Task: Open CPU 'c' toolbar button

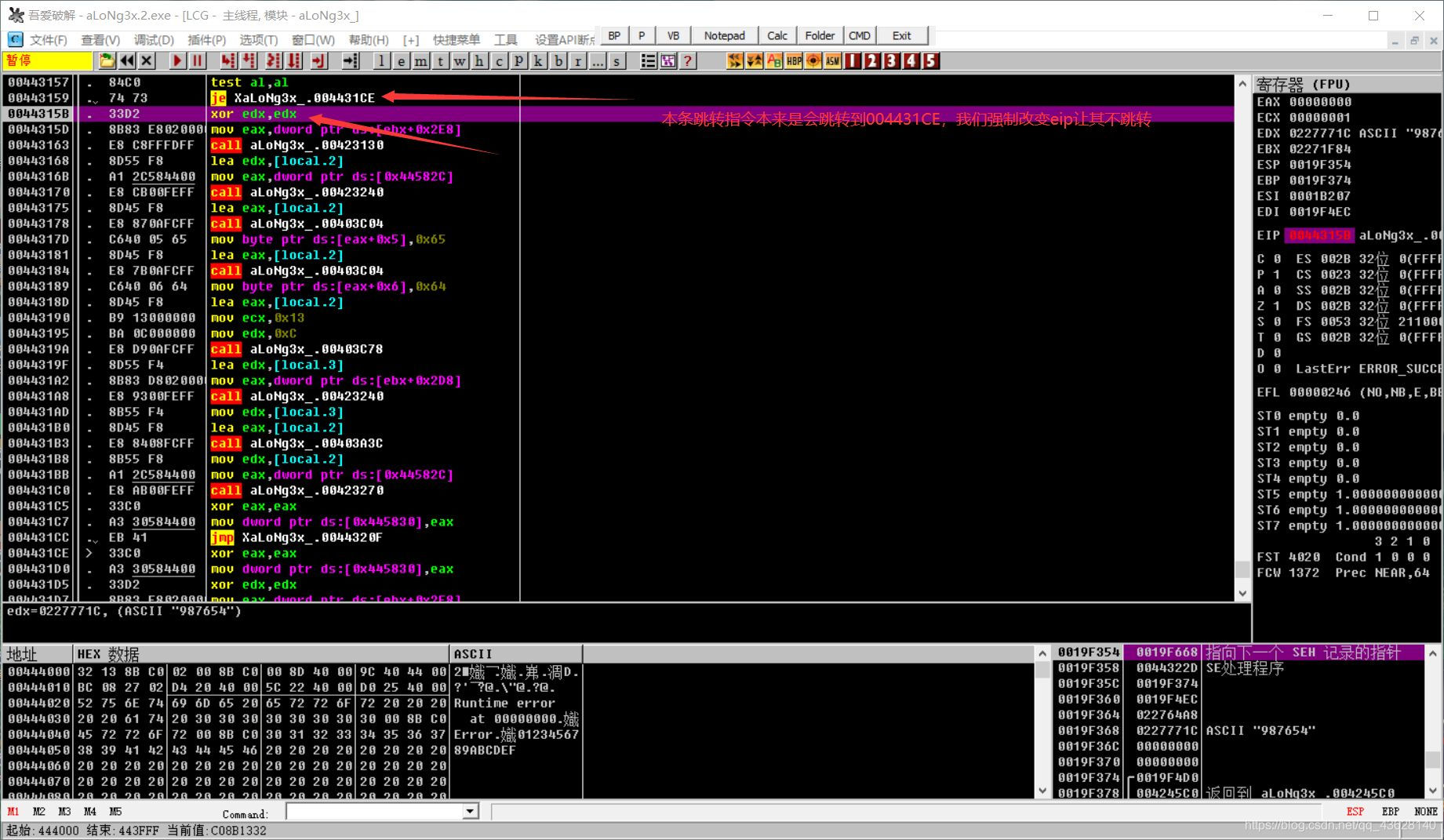Action: tap(499, 60)
